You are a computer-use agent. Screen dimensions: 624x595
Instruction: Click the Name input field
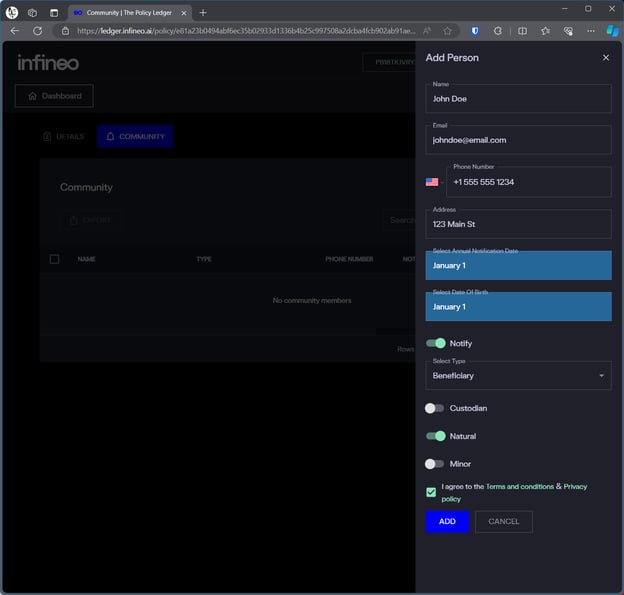click(x=518, y=99)
